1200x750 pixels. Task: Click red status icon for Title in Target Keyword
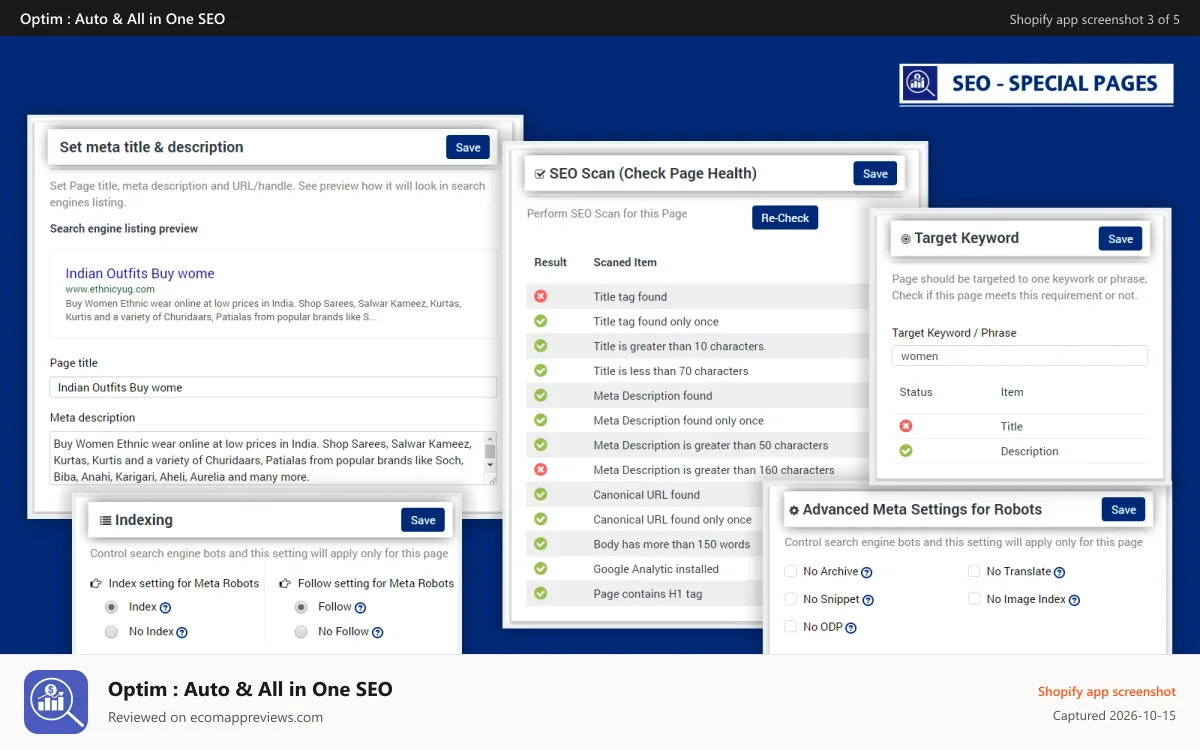click(906, 426)
